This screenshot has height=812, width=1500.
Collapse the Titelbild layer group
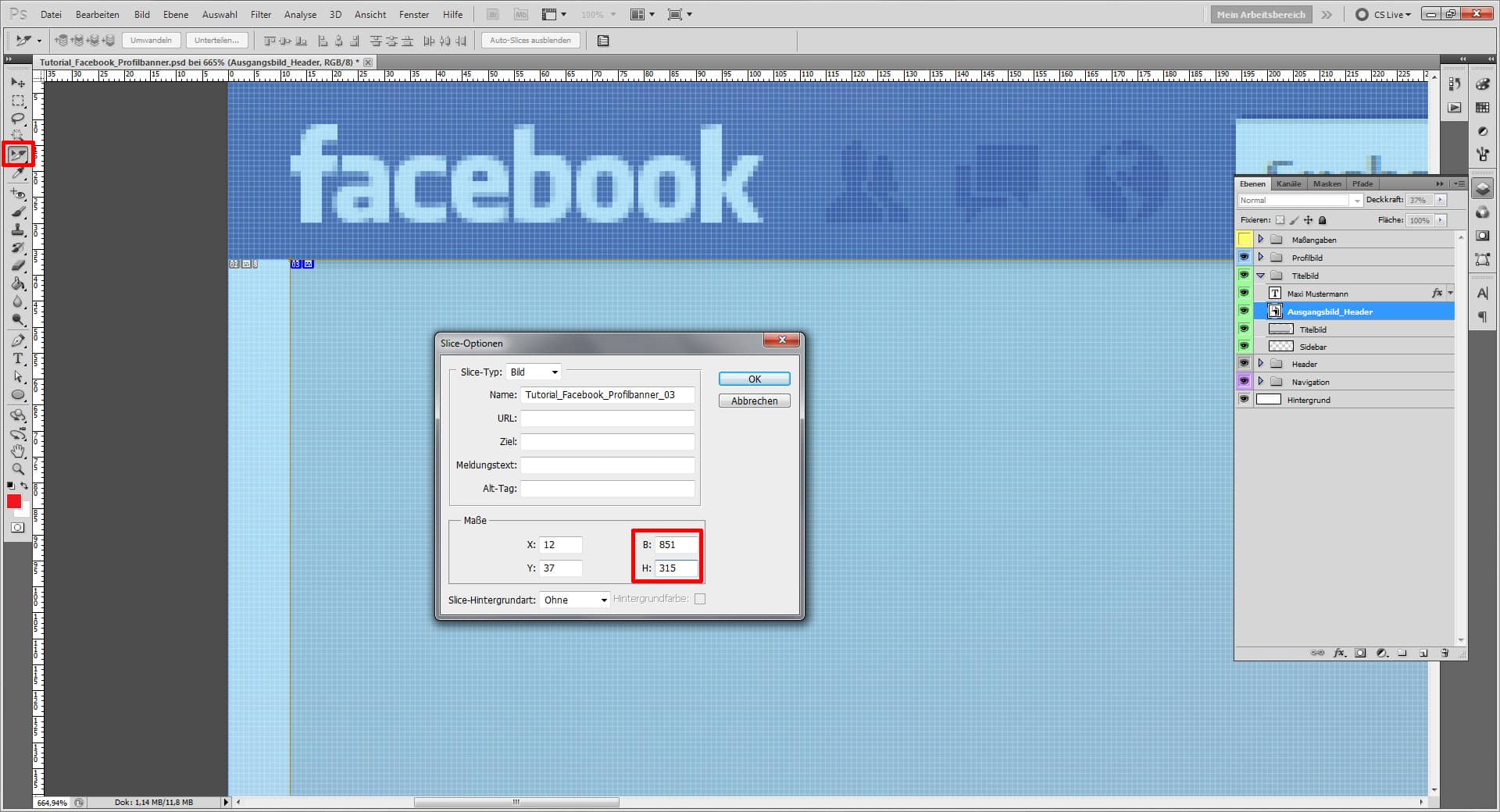click(x=1261, y=275)
